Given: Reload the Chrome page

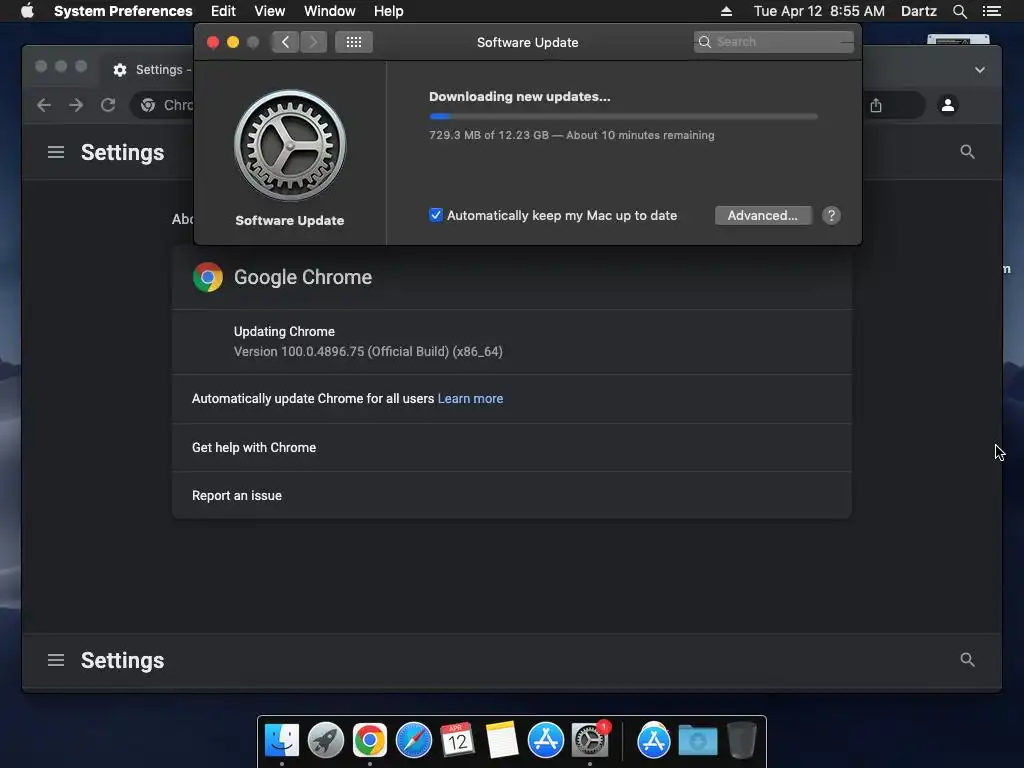Looking at the screenshot, I should point(108,105).
